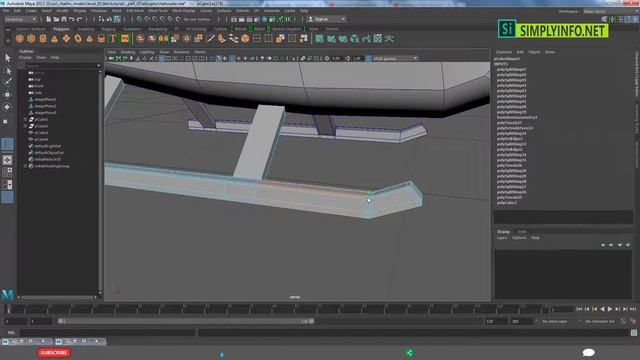The height and width of the screenshot is (360, 640).
Task: Open Layers menu in layer editor
Action: pyautogui.click(x=502, y=238)
